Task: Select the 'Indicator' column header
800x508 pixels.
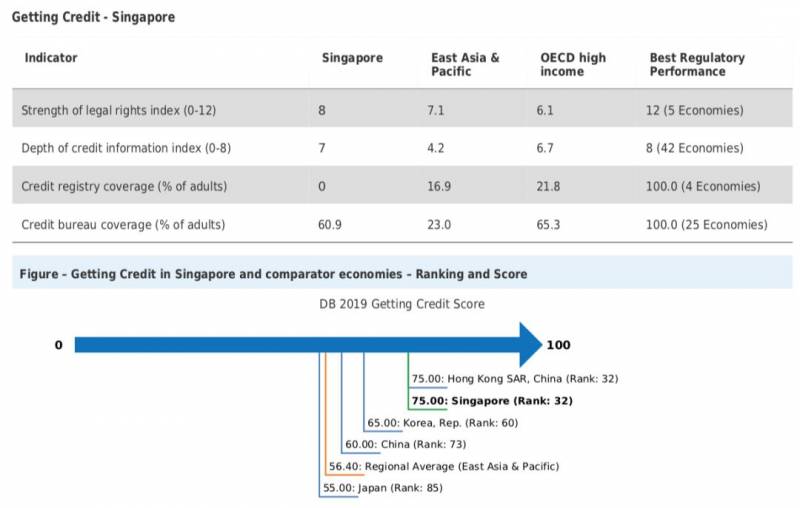Action: (x=51, y=58)
